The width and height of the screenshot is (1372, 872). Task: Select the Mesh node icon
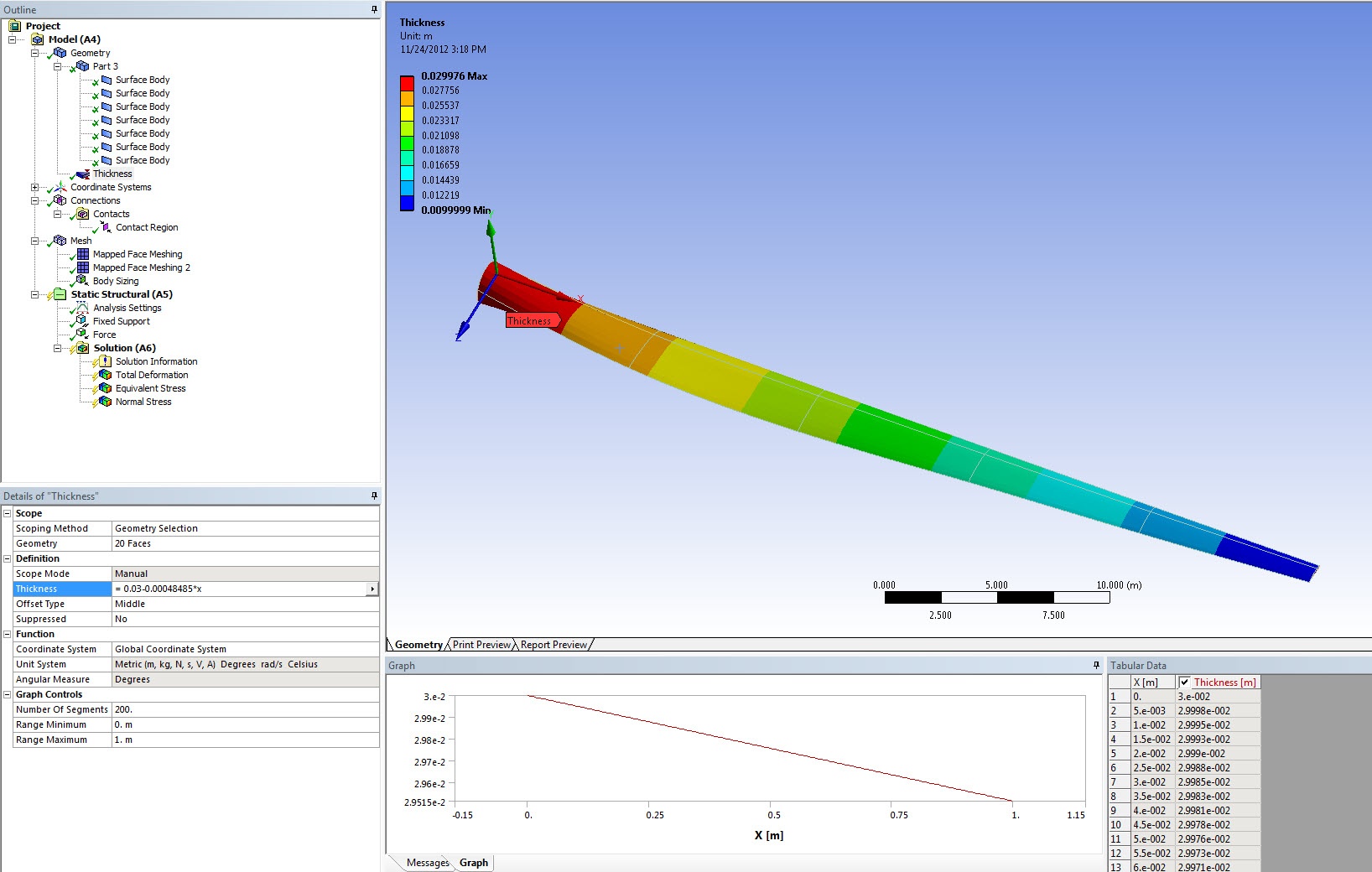point(60,241)
